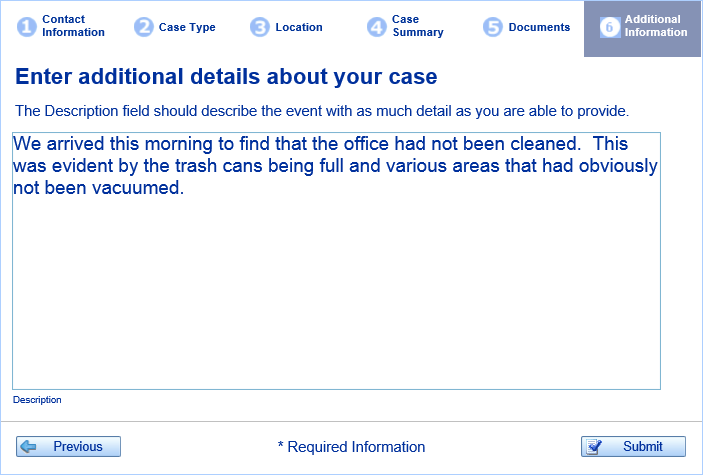Click the small Description field label

point(37,400)
